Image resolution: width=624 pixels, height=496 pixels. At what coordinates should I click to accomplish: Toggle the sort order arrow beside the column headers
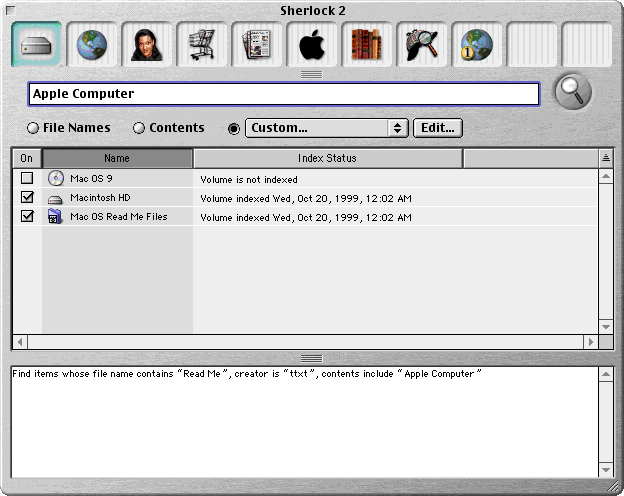pos(606,158)
